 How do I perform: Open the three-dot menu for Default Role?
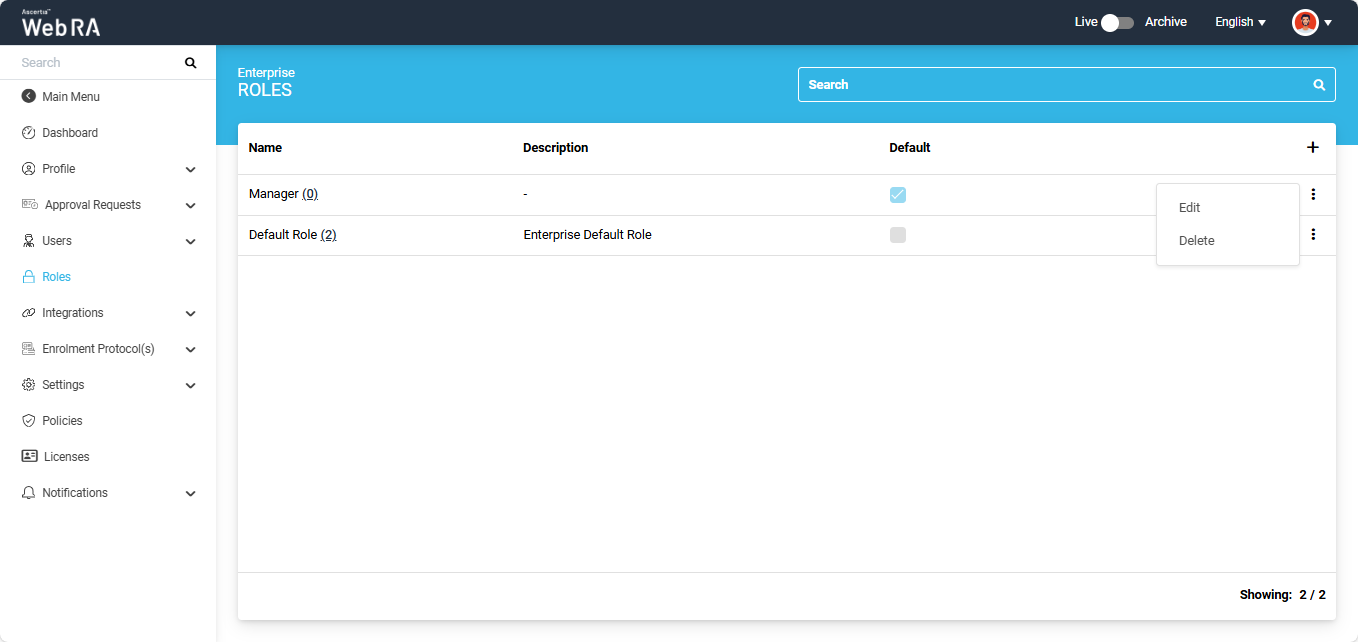(x=1312, y=235)
